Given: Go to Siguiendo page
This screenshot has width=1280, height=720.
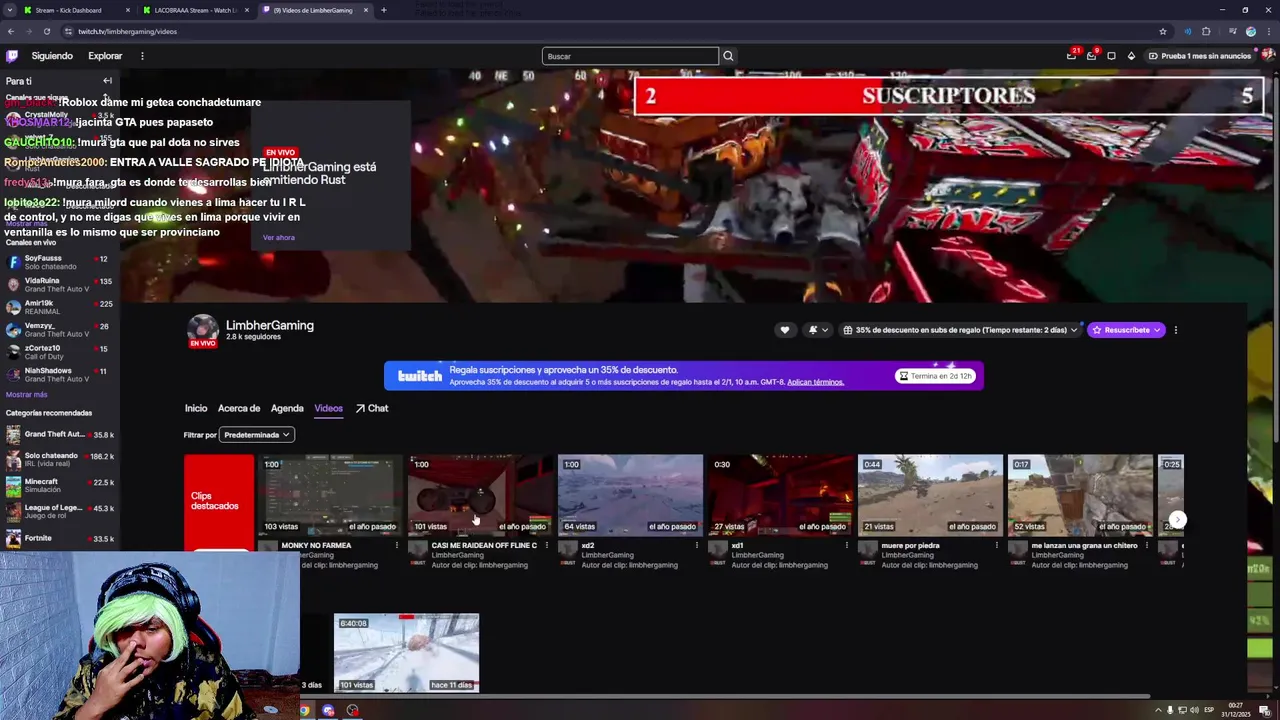Looking at the screenshot, I should (x=52, y=56).
